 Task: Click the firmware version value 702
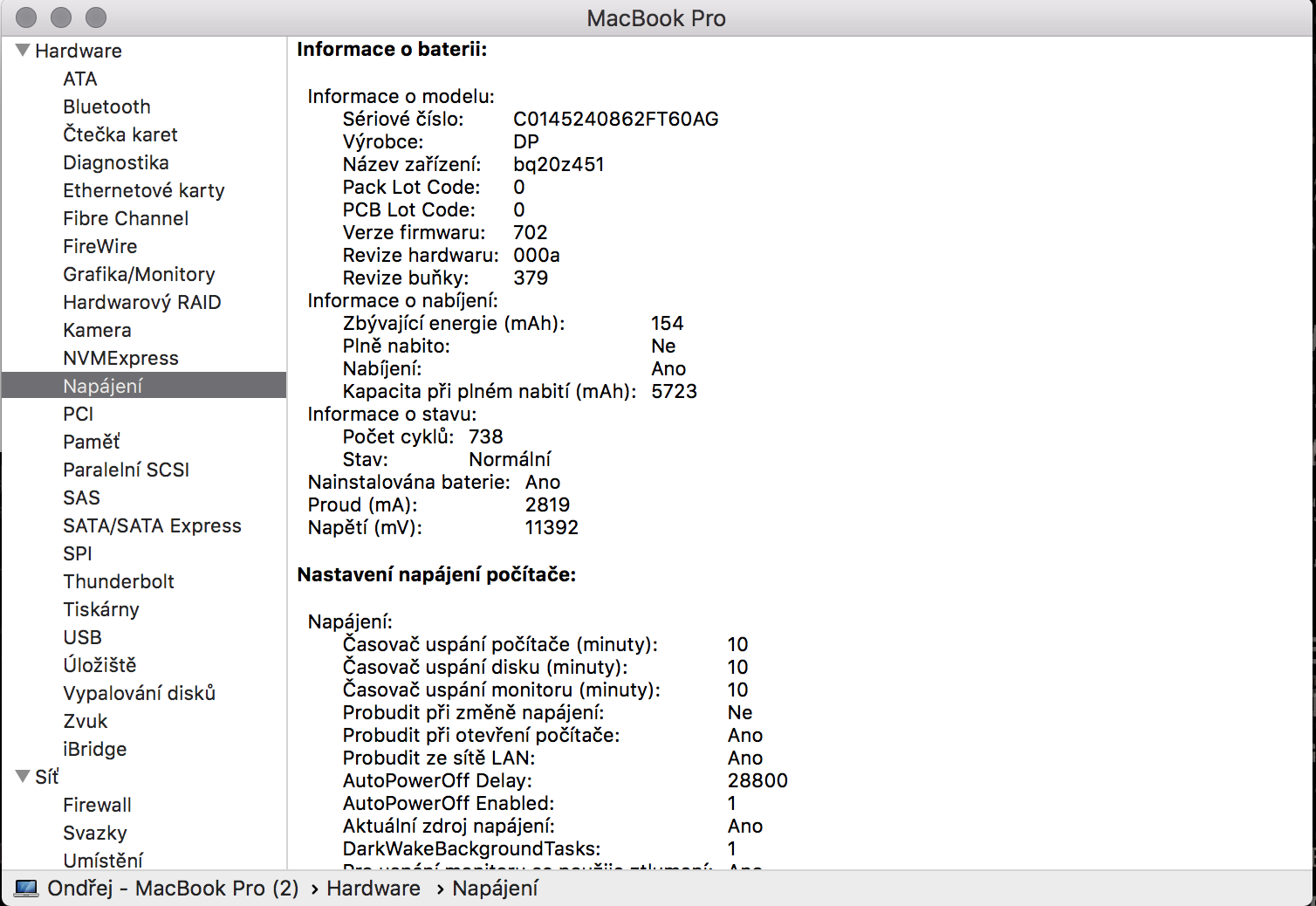coord(531,232)
